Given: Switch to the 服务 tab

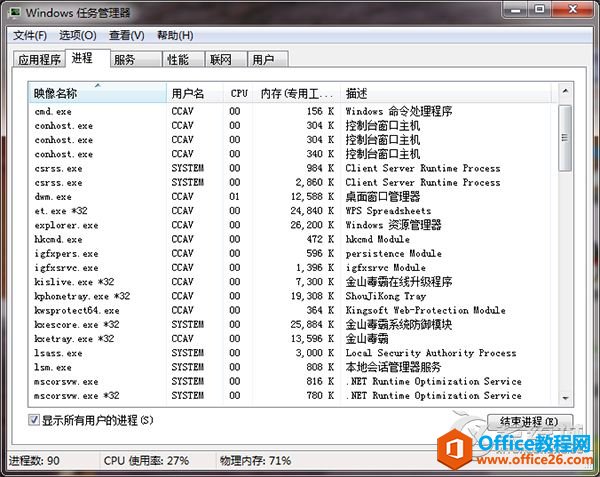Looking at the screenshot, I should click(136, 60).
